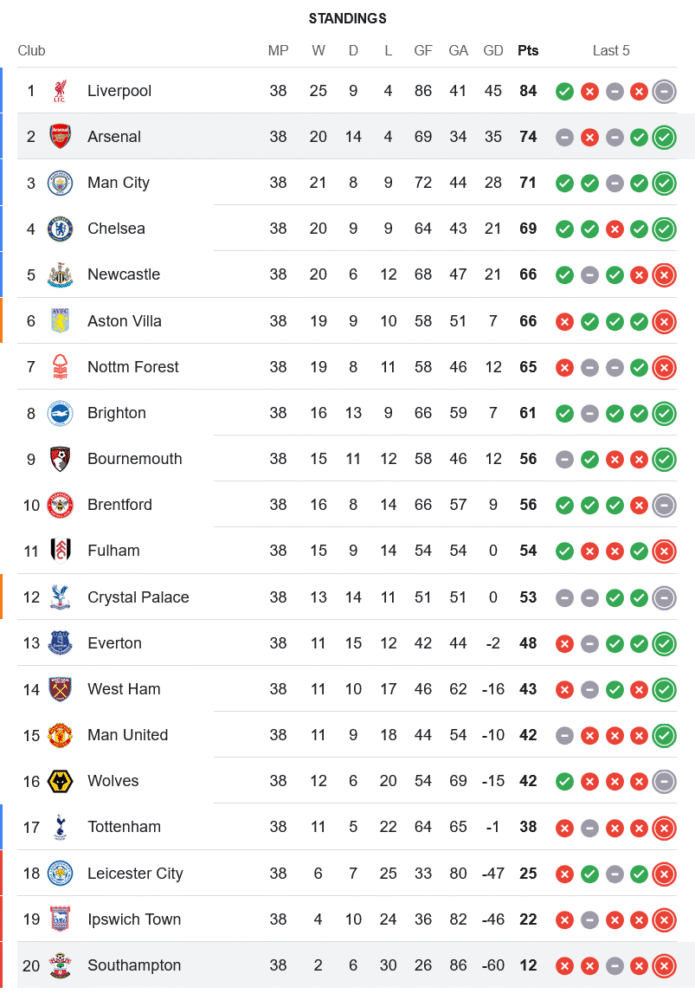Click Southampton's most recent loss icon
Screen dimensions: 695x1000
click(x=664, y=966)
